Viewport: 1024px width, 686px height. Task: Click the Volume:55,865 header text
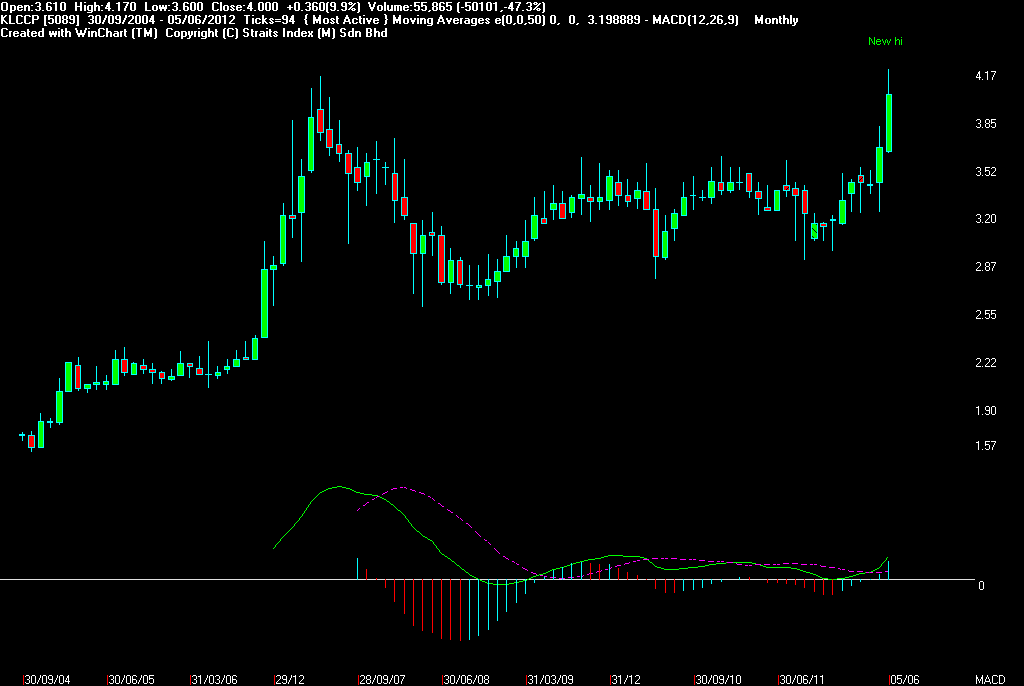click(410, 7)
